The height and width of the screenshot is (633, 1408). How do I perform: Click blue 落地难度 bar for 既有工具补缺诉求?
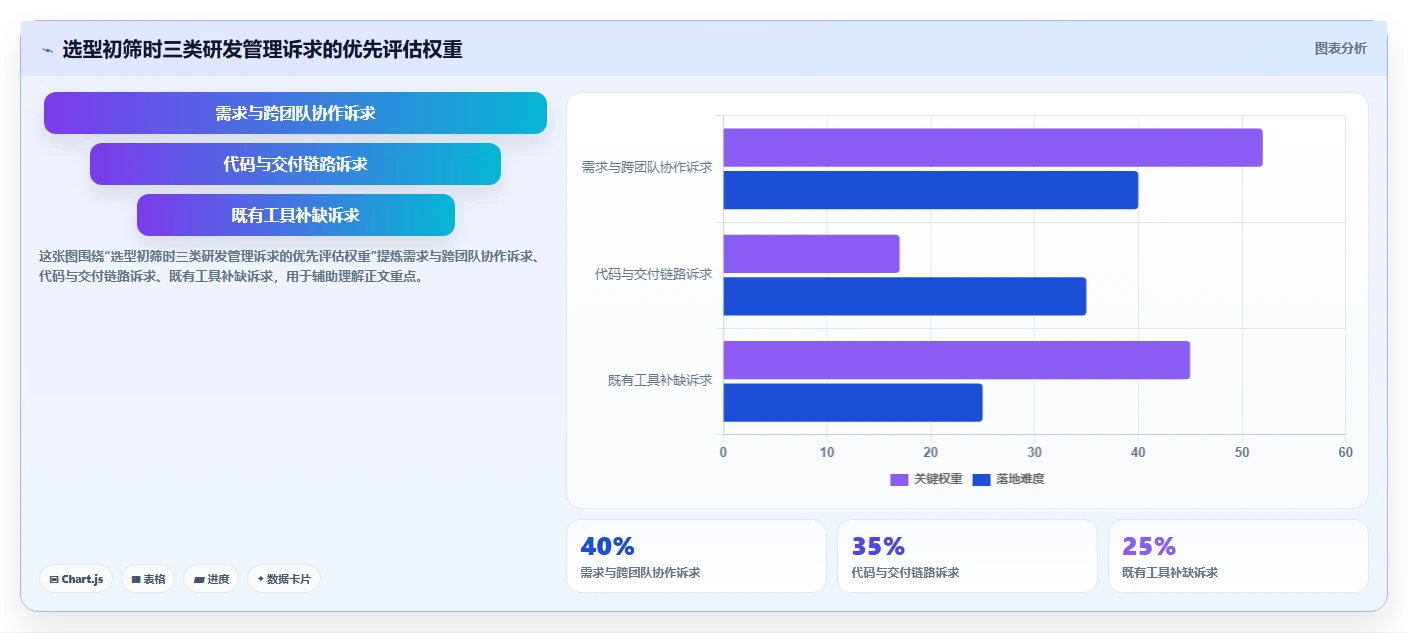(853, 402)
